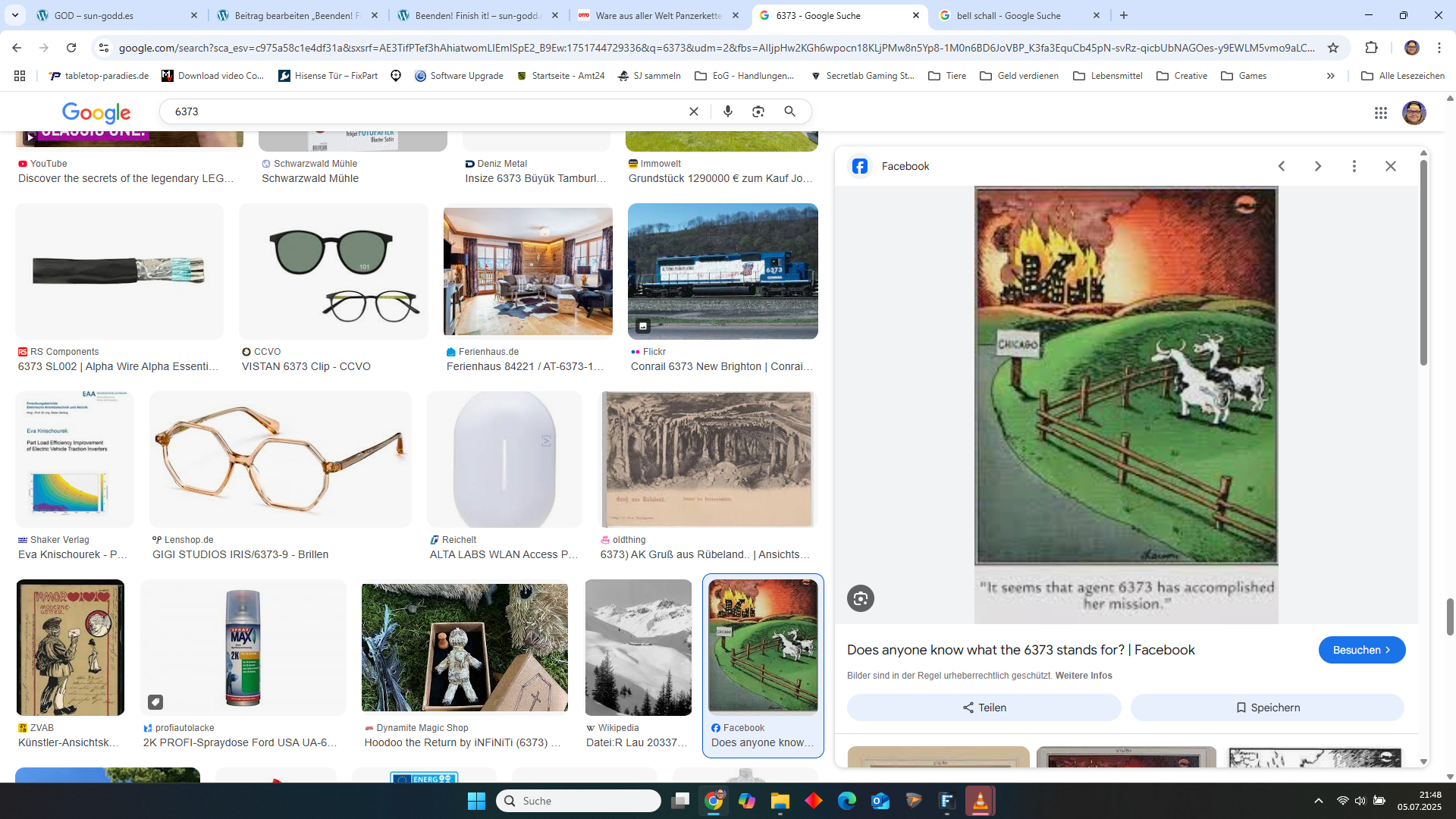Open Chrome three-dot menu

[1439, 48]
